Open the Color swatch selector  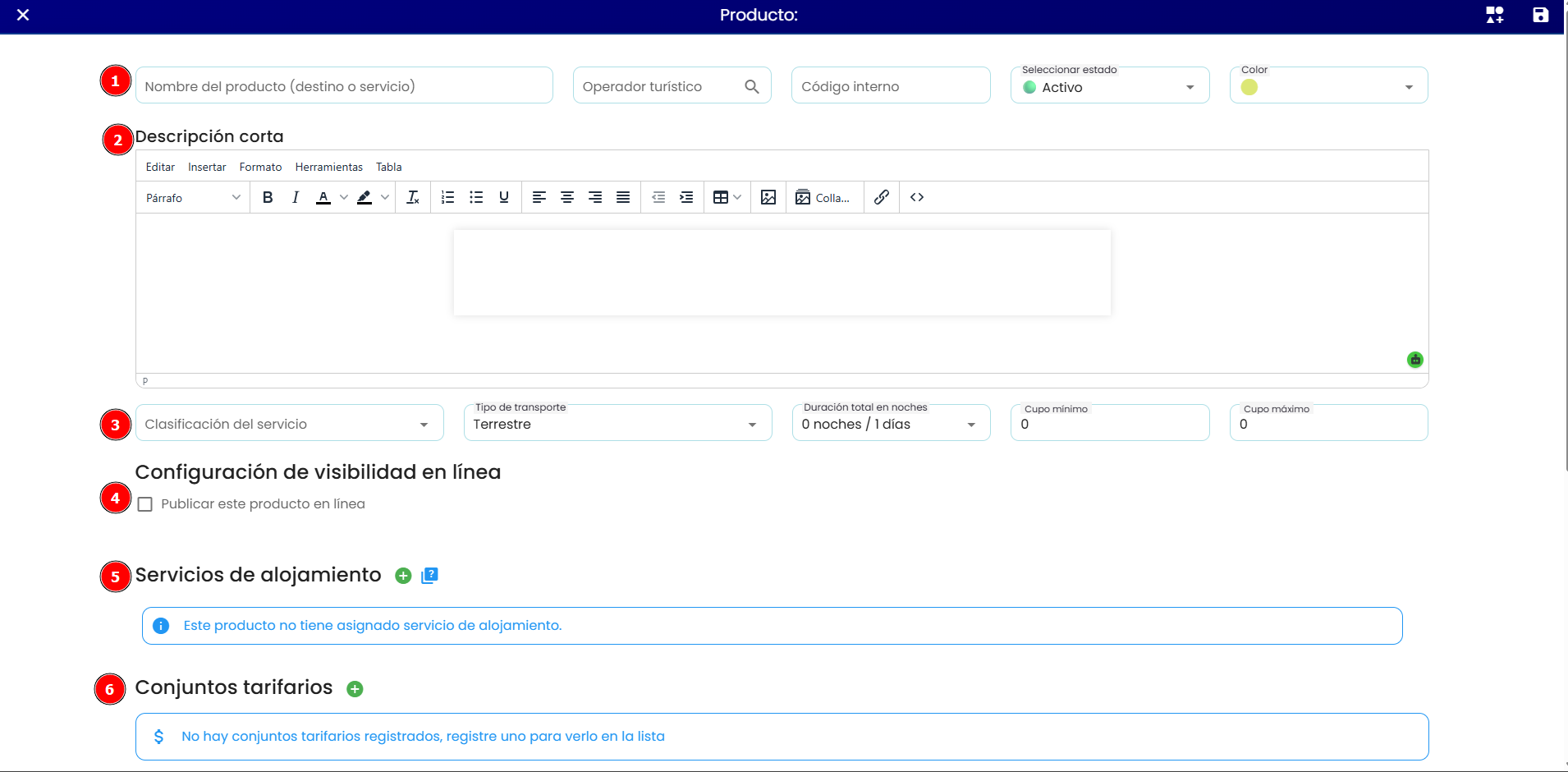pyautogui.click(x=1328, y=85)
